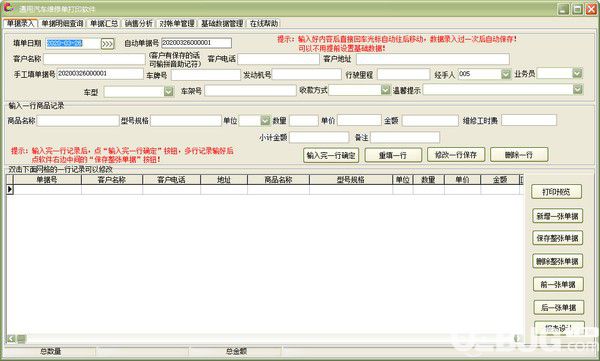Screen dimensions: 600x361
Task: Click the 数量 input field
Action: pyautogui.click(x=304, y=121)
